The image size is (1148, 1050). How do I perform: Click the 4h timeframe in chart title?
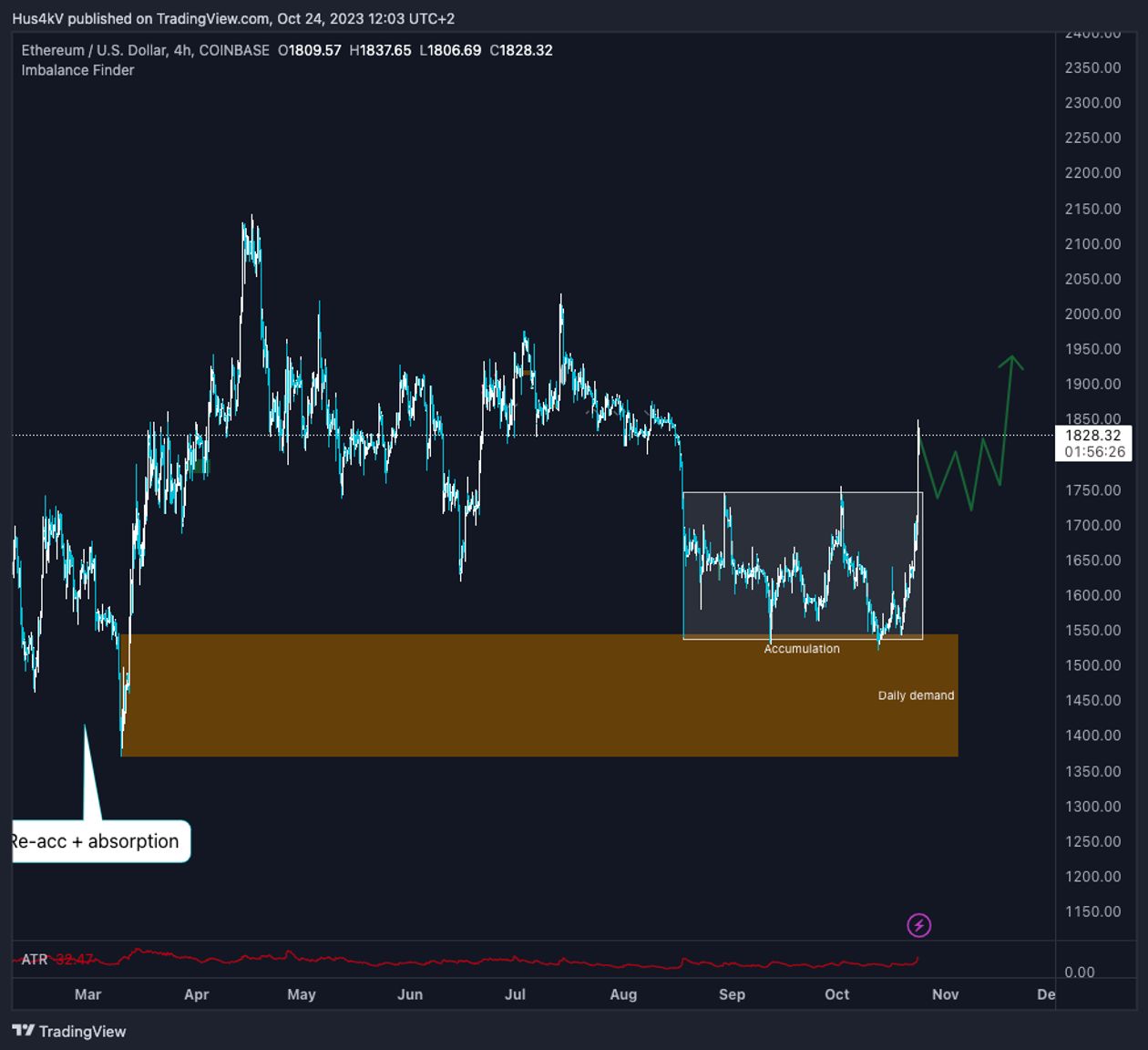point(182,50)
